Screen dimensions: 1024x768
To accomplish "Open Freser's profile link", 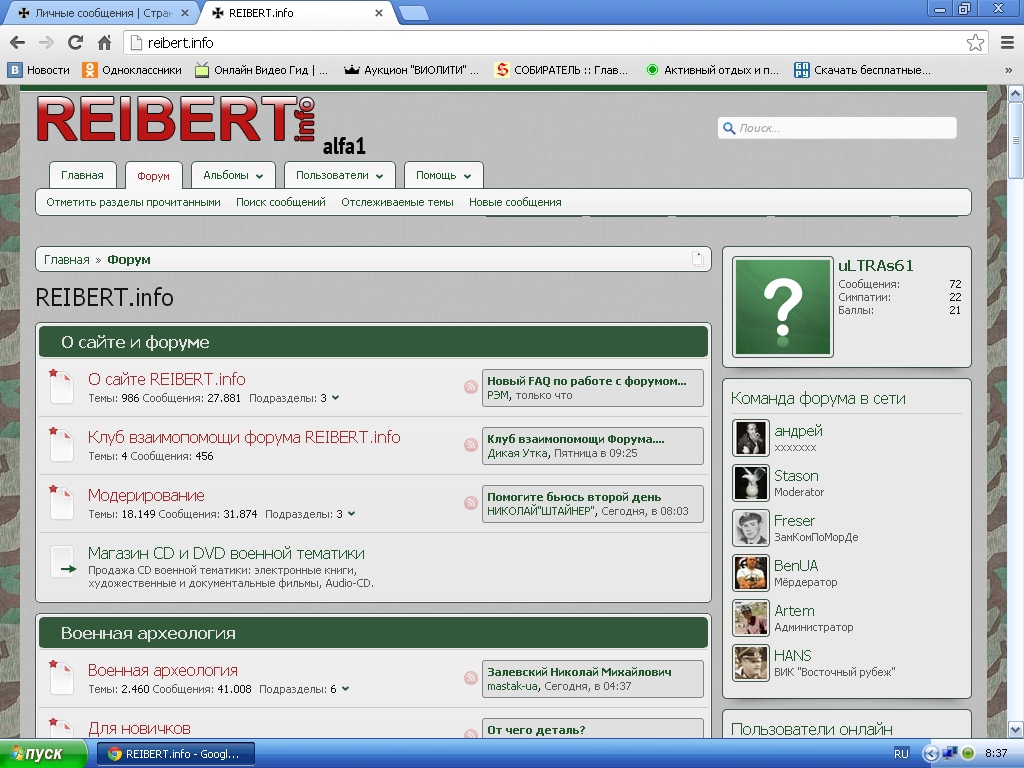I will coord(794,521).
